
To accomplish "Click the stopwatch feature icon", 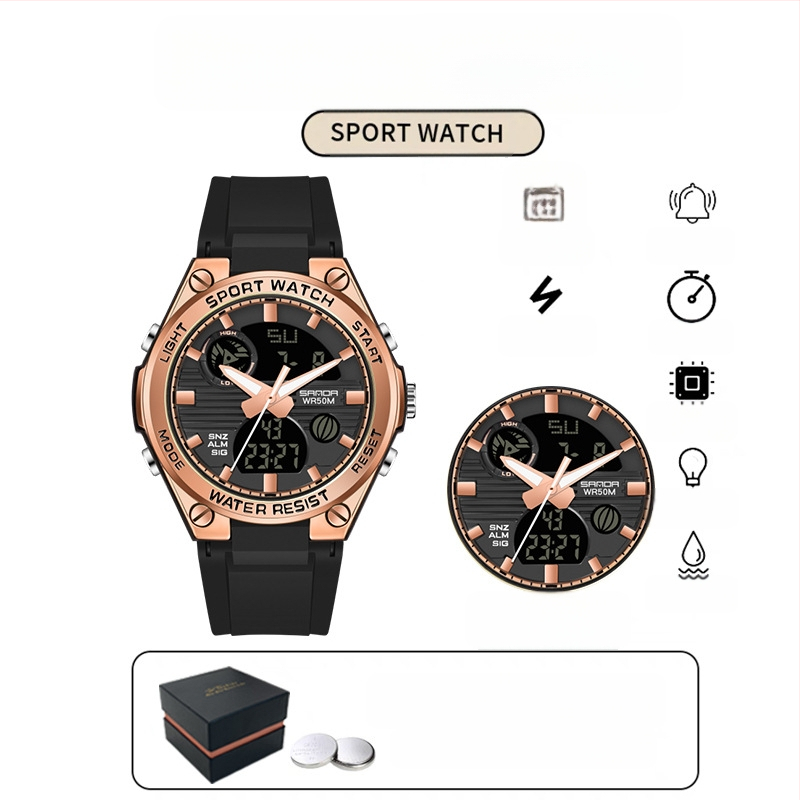I will click(691, 296).
